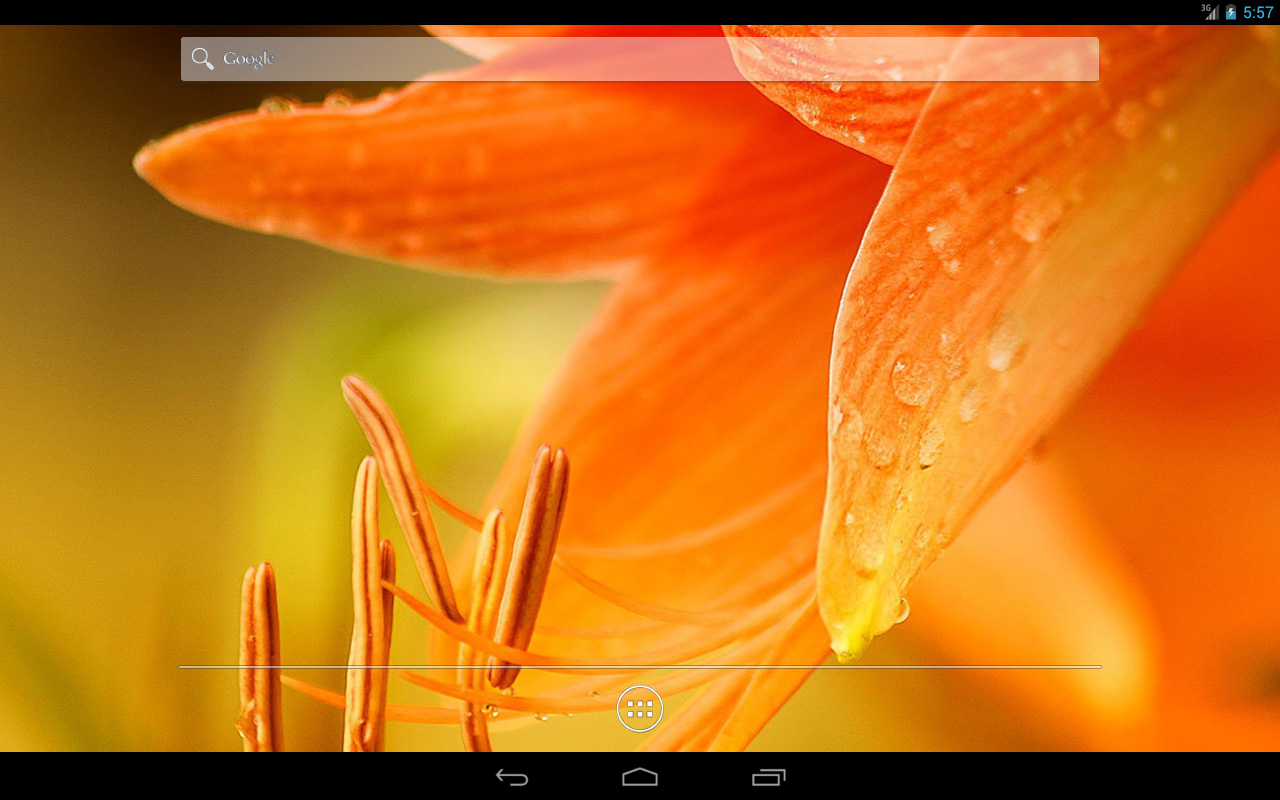1280x800 pixels.
Task: Tap the battery charging icon
Action: [x=1231, y=12]
